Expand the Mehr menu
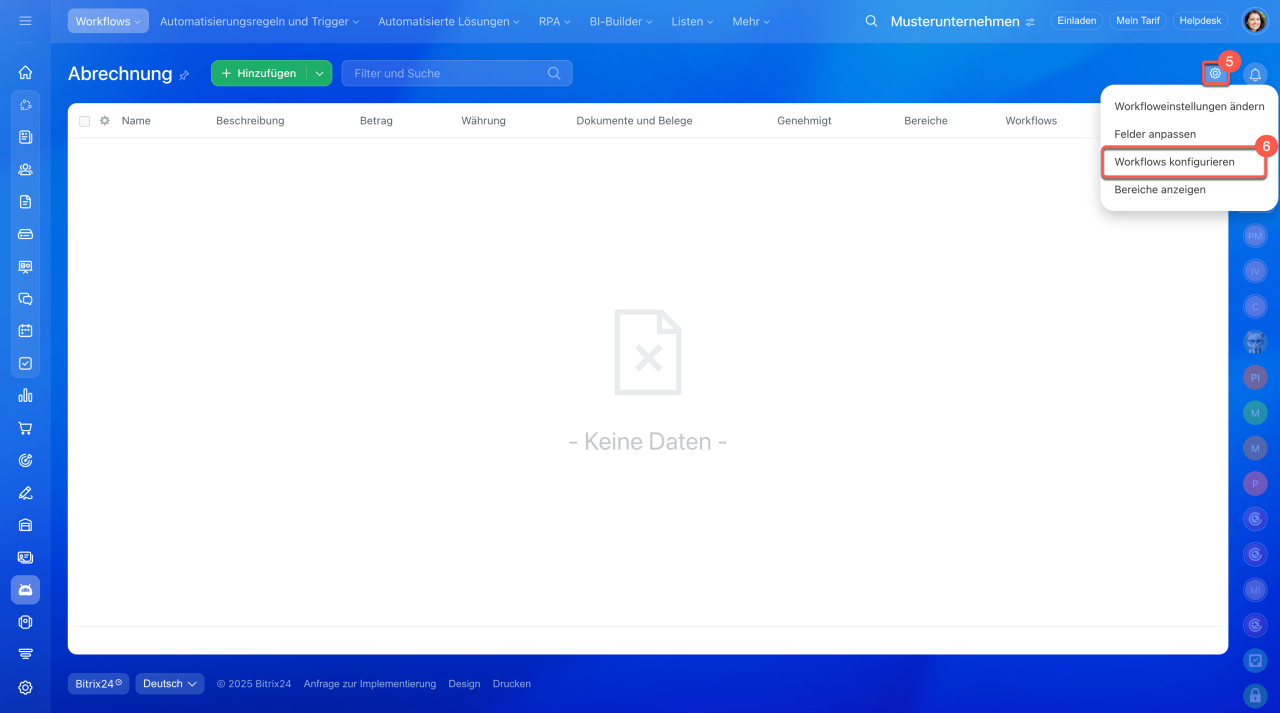Image resolution: width=1280 pixels, height=713 pixels. coord(751,21)
